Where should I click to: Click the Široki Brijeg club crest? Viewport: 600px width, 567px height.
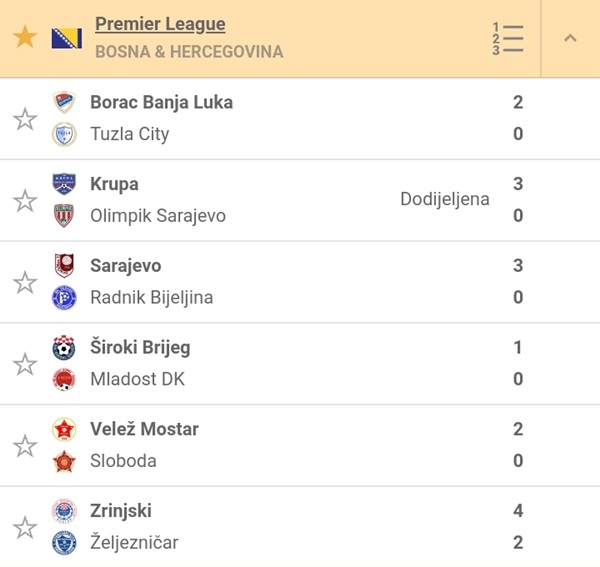pos(64,348)
